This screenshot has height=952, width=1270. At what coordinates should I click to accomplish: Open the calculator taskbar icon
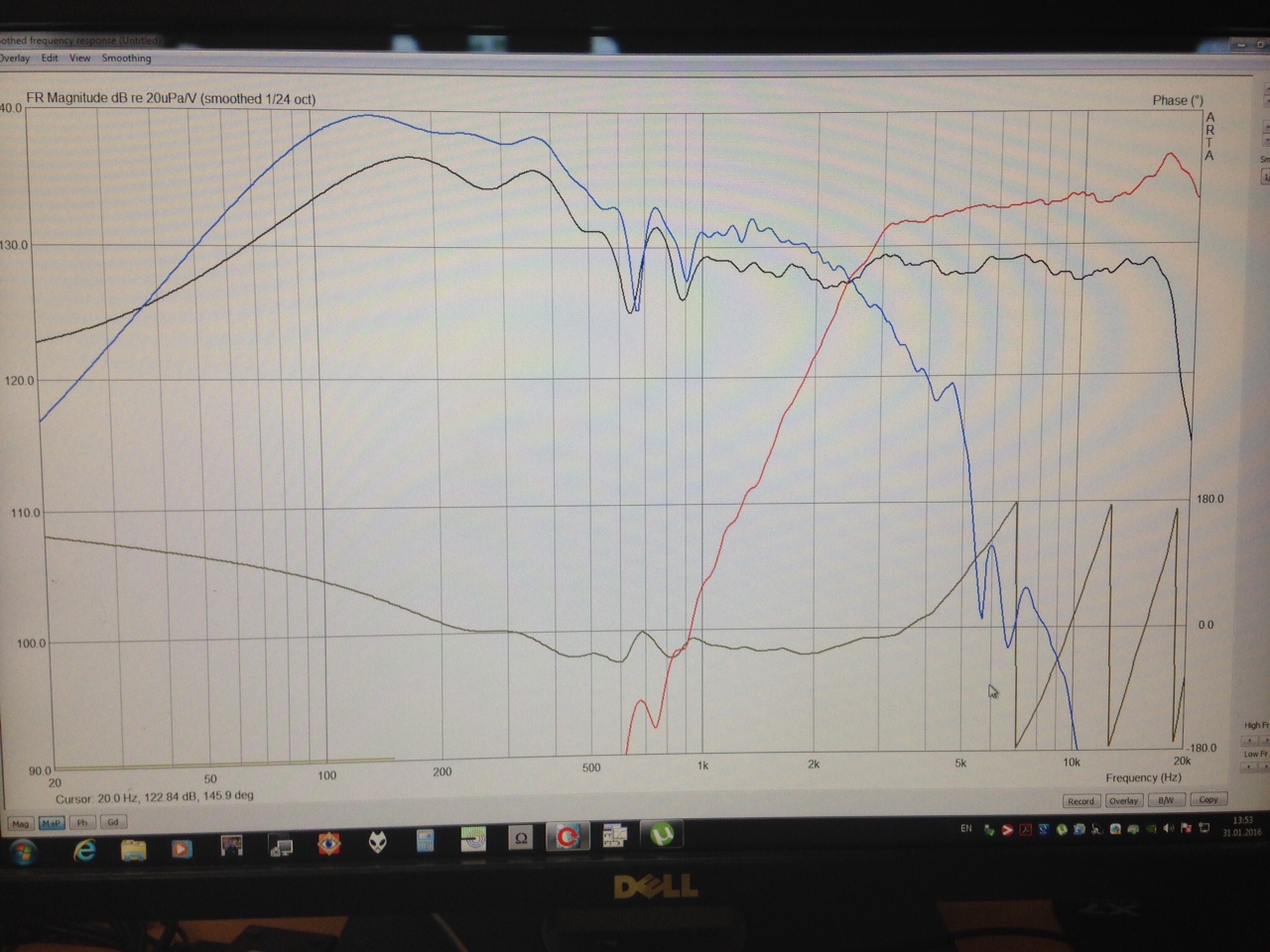426,842
